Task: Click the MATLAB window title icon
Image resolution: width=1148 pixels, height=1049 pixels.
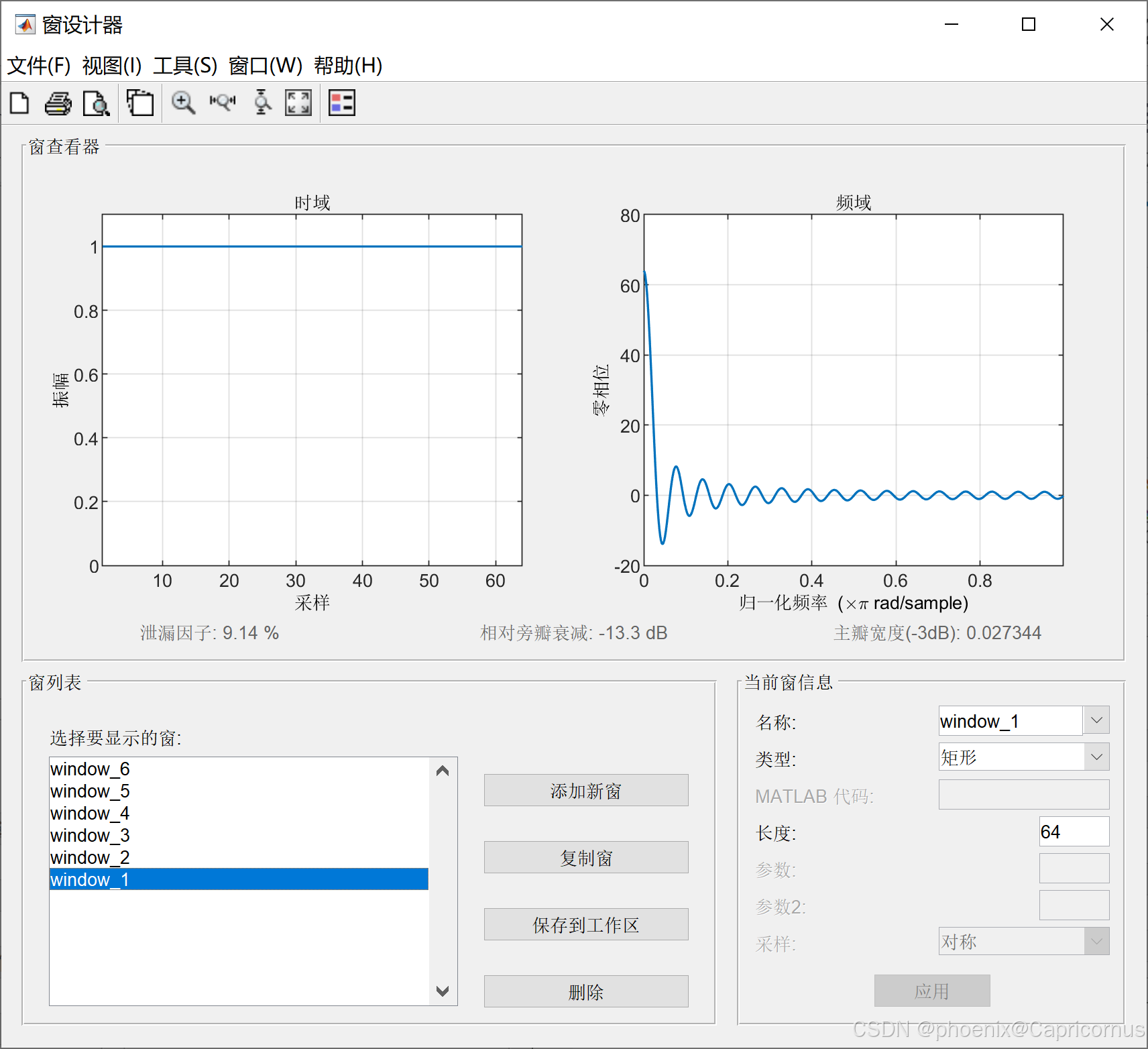Action: click(25, 25)
